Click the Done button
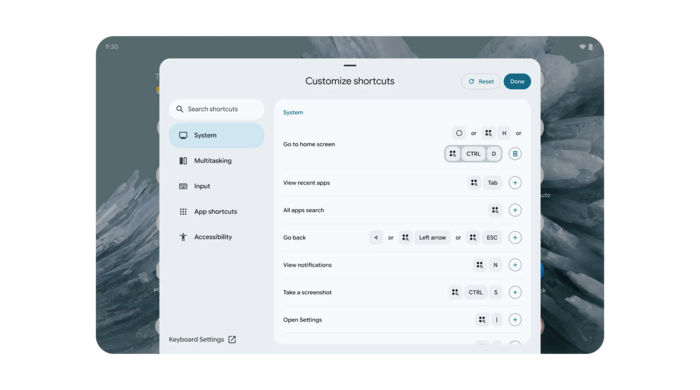 (517, 82)
